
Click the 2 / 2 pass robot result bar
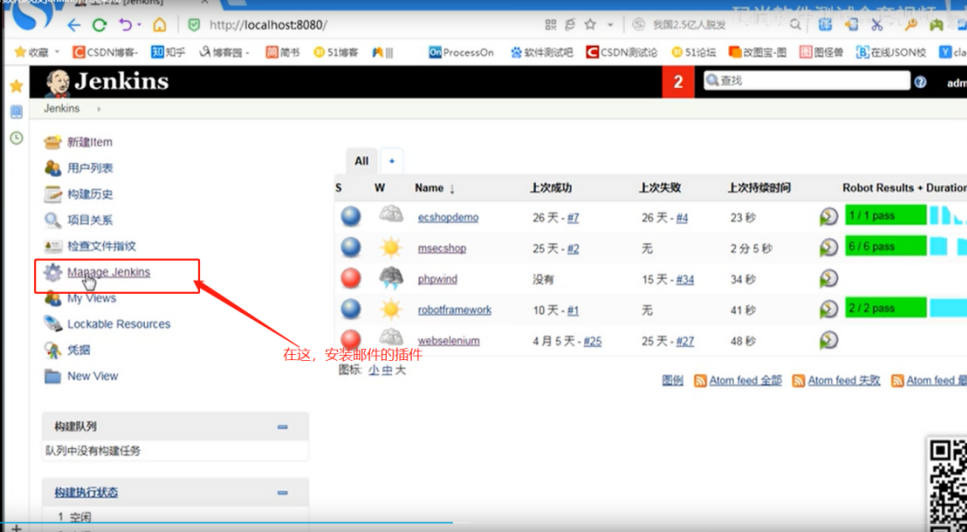886,308
